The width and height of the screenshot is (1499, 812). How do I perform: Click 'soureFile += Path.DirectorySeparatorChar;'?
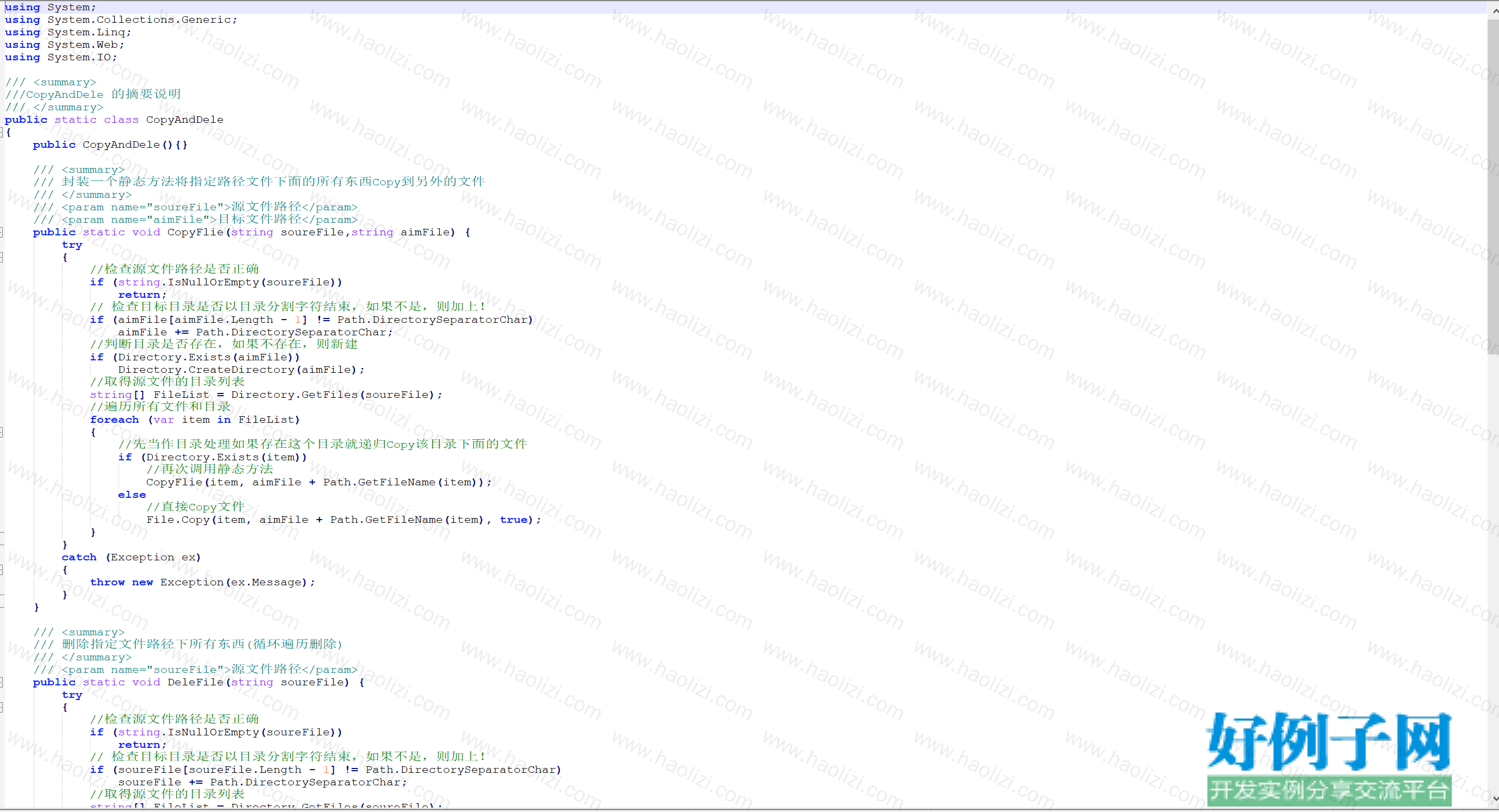click(263, 782)
